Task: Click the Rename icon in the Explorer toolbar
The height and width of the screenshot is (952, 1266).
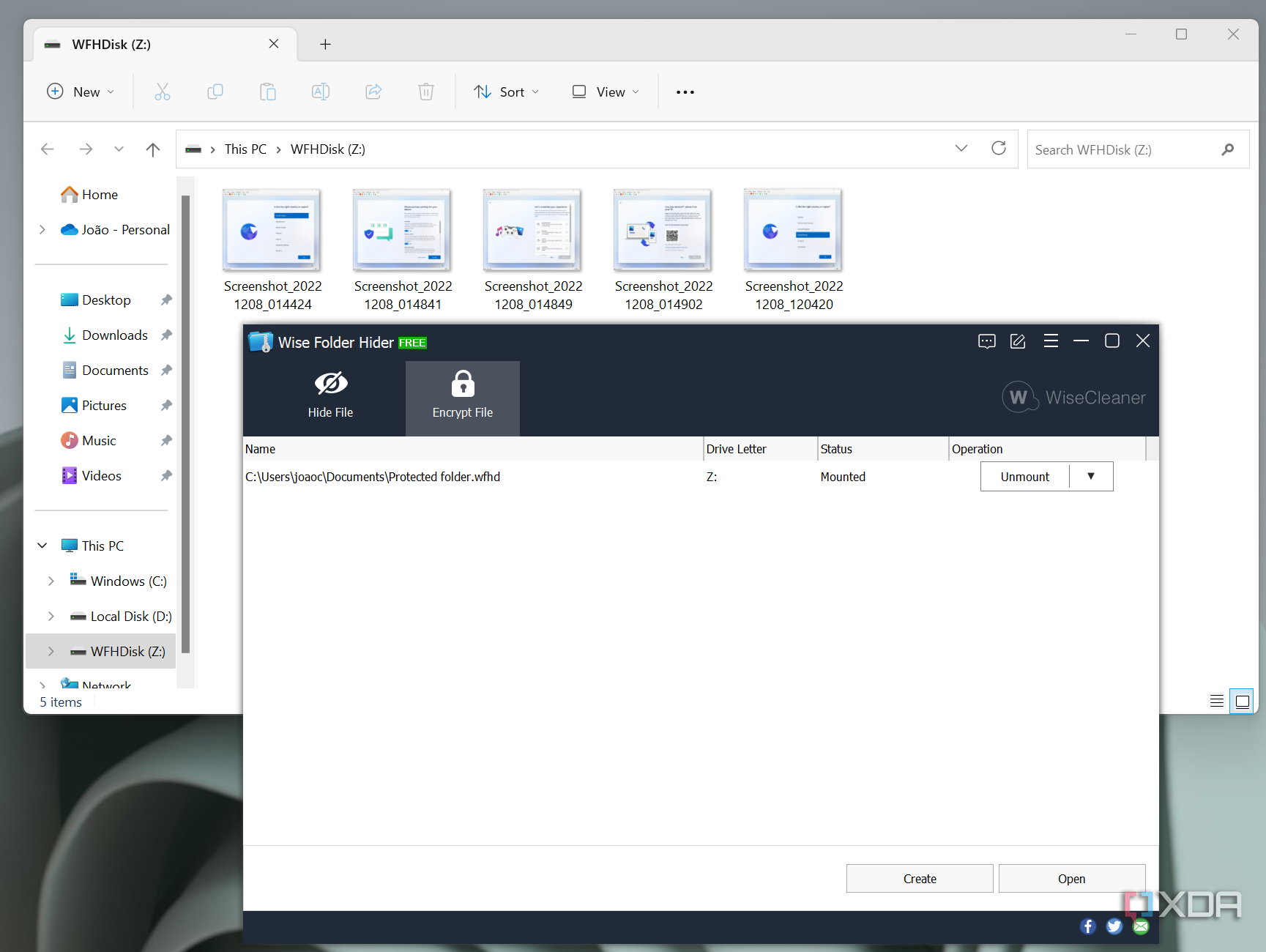Action: coord(321,92)
